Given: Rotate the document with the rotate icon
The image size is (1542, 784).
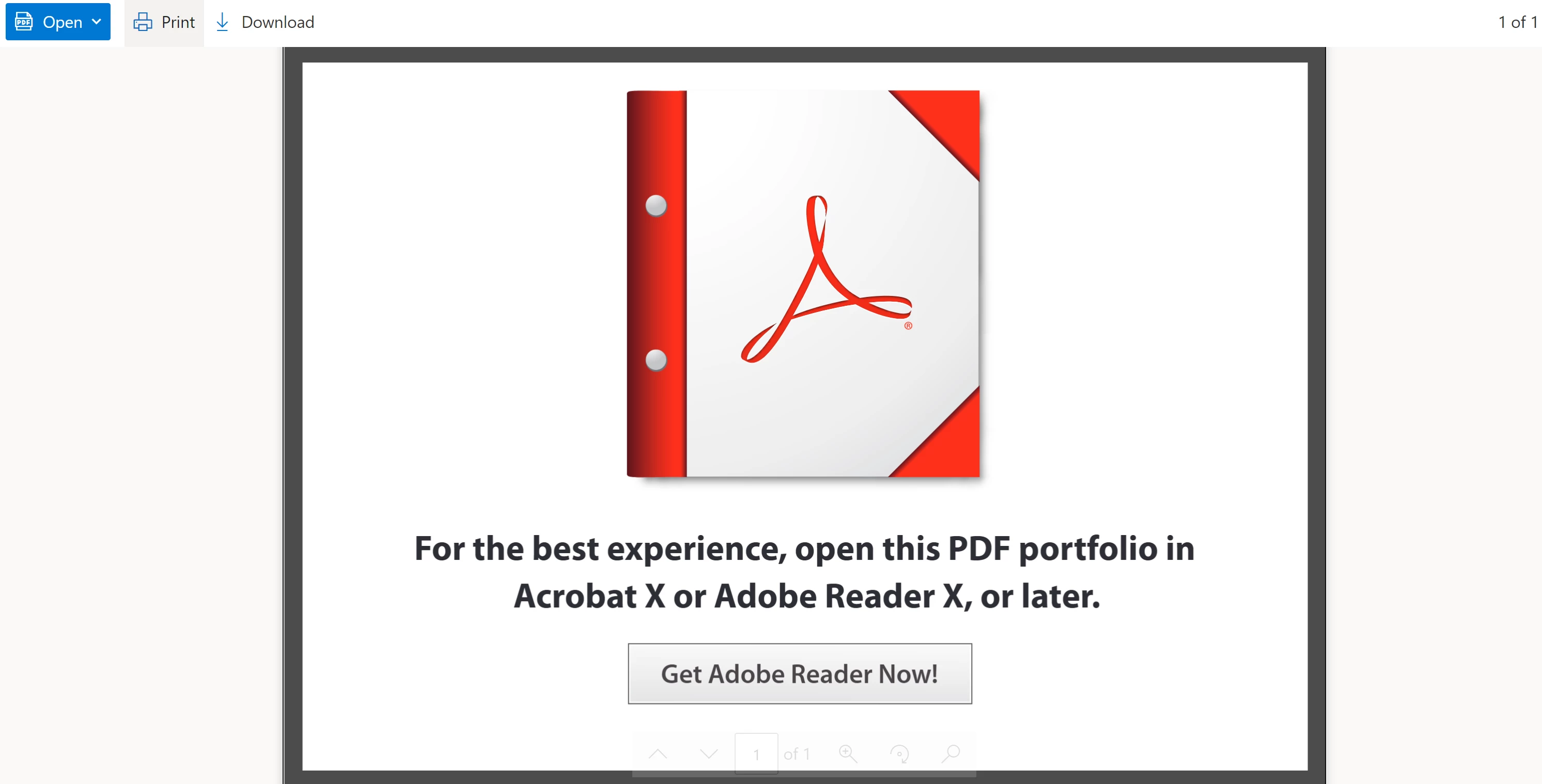Looking at the screenshot, I should coord(900,754).
